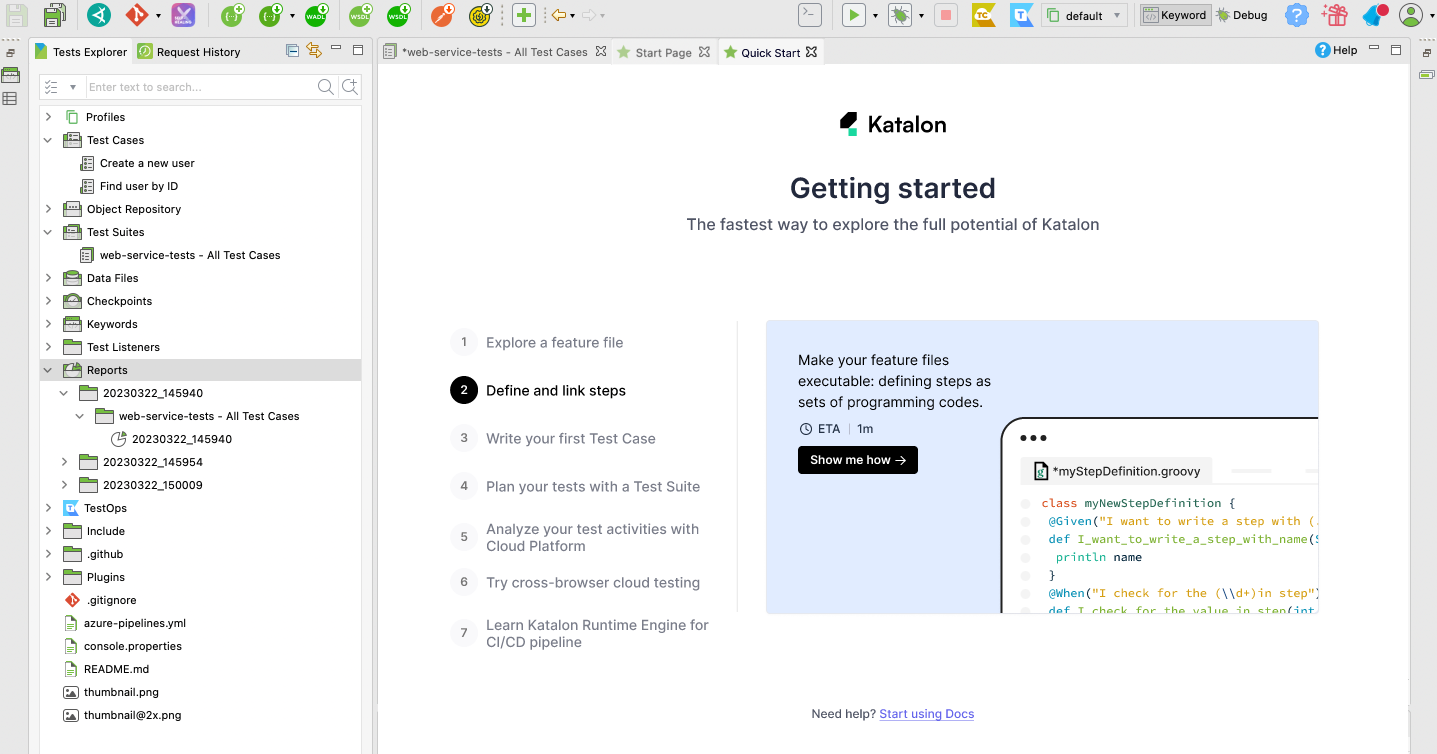Click the Debug bug run icon
Screen dimensions: 1437x754
[900, 15]
